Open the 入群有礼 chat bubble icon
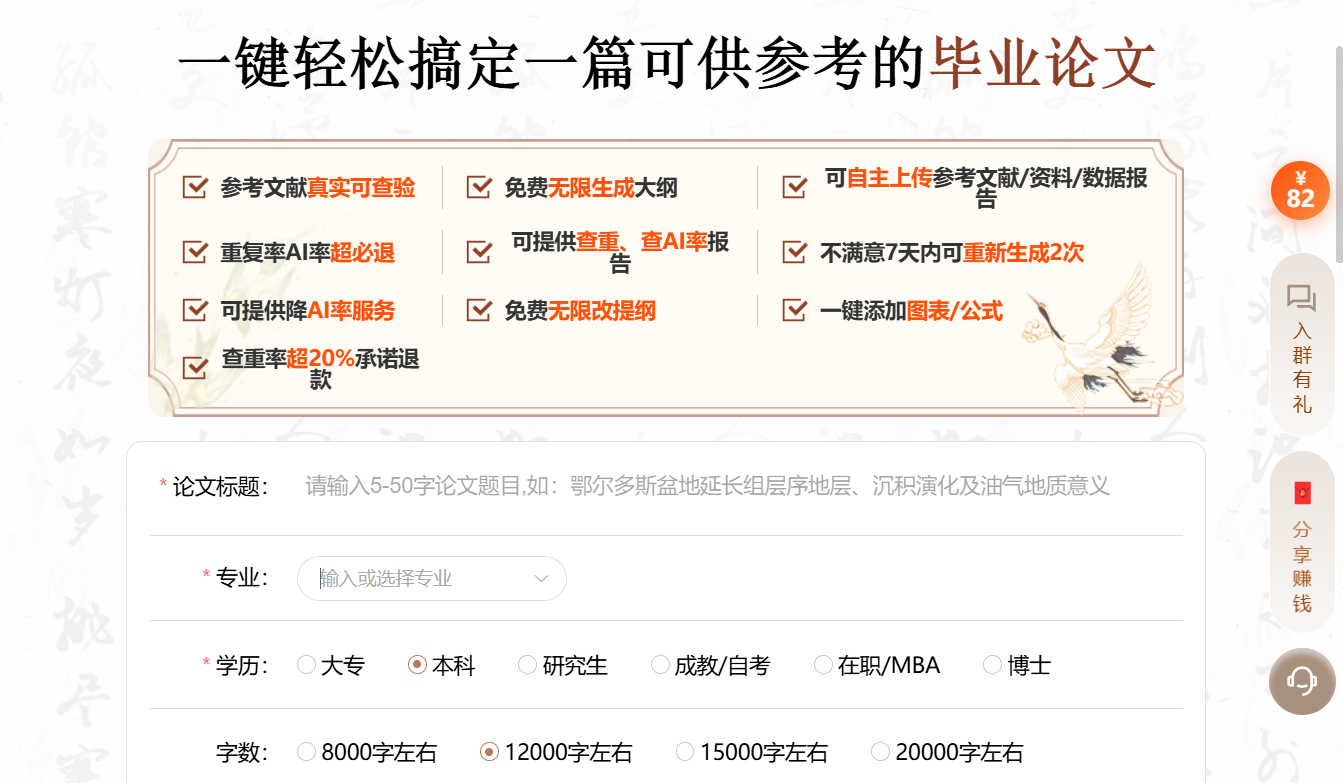This screenshot has width=1343, height=783. [1301, 298]
